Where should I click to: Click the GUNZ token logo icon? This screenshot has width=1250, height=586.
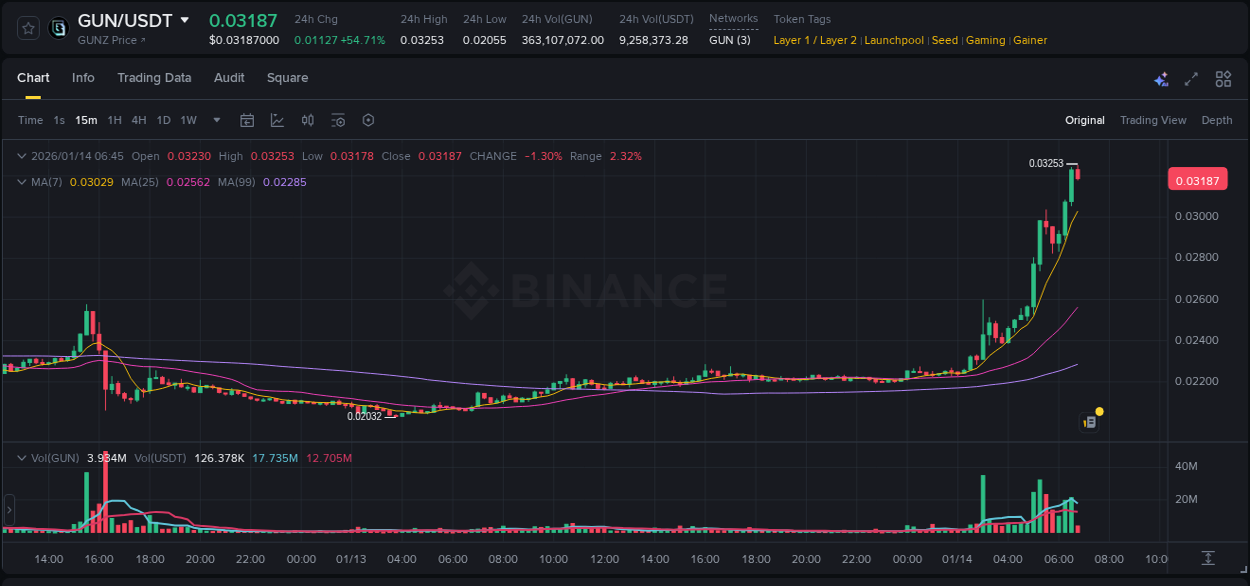pyautogui.click(x=57, y=27)
